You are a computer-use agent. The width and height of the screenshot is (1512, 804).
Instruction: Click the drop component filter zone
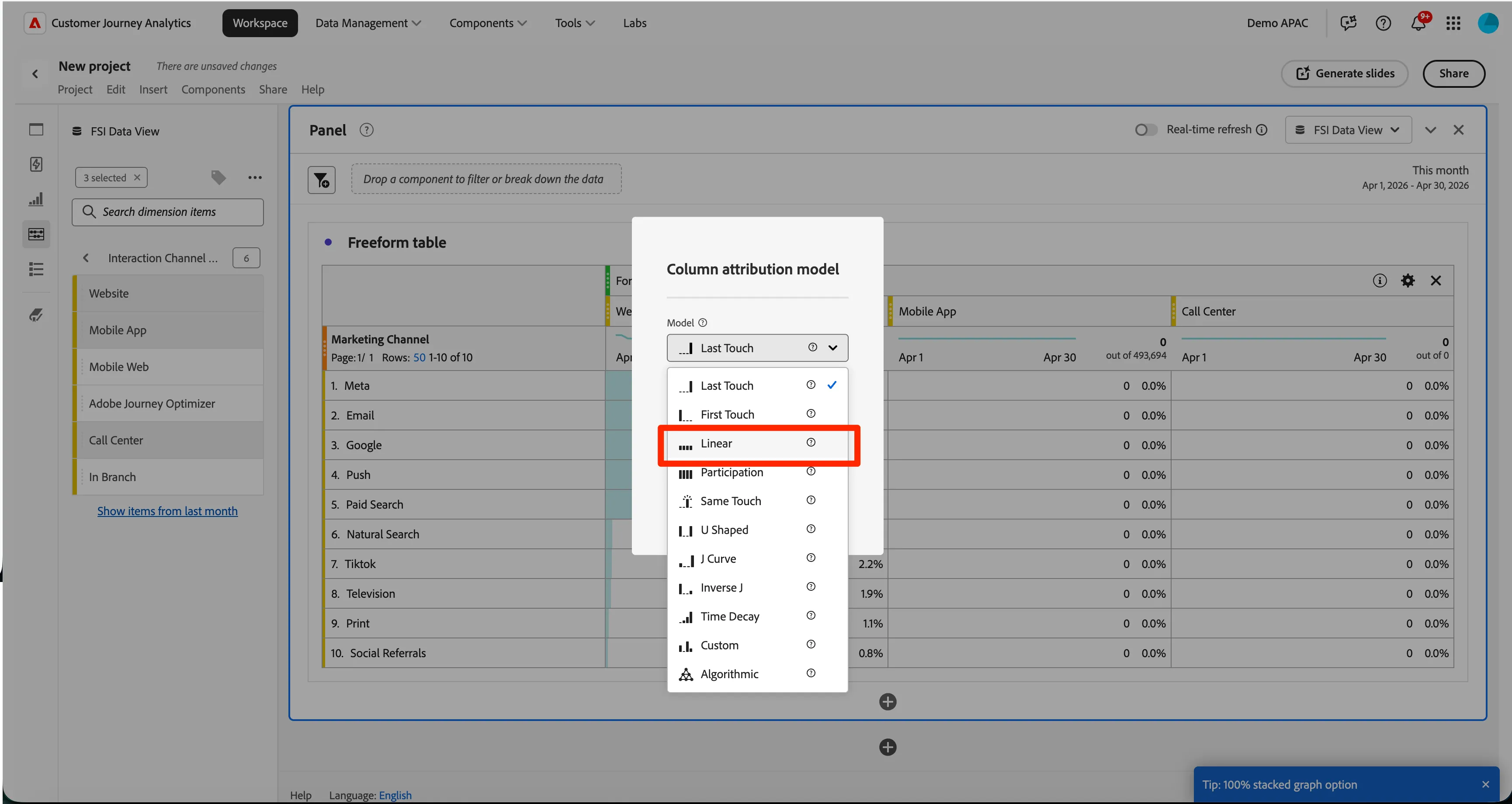(x=486, y=179)
